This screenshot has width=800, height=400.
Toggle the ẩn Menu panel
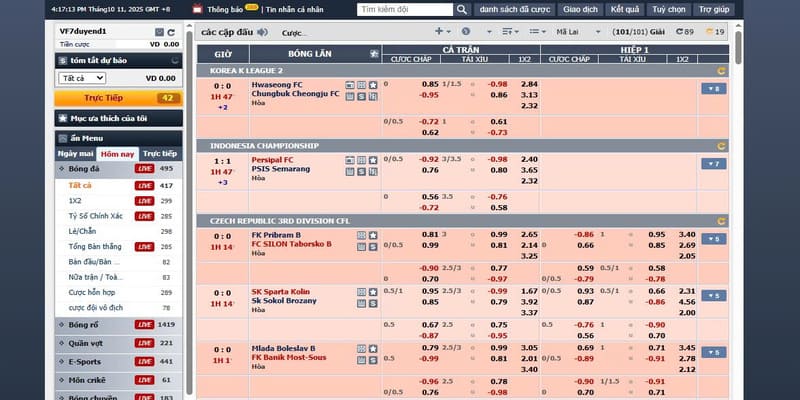click(x=118, y=138)
